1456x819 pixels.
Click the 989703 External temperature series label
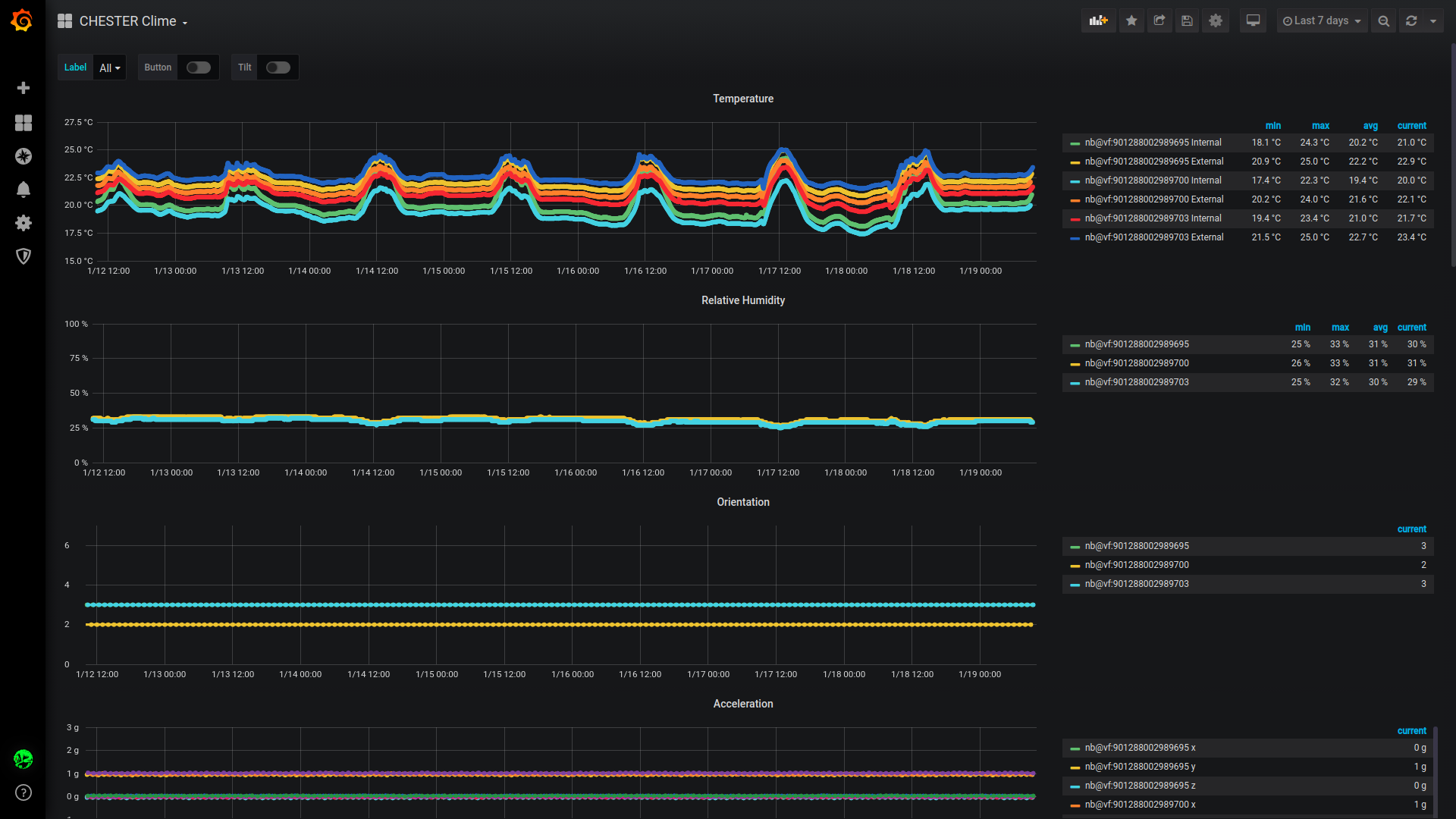coord(1153,237)
